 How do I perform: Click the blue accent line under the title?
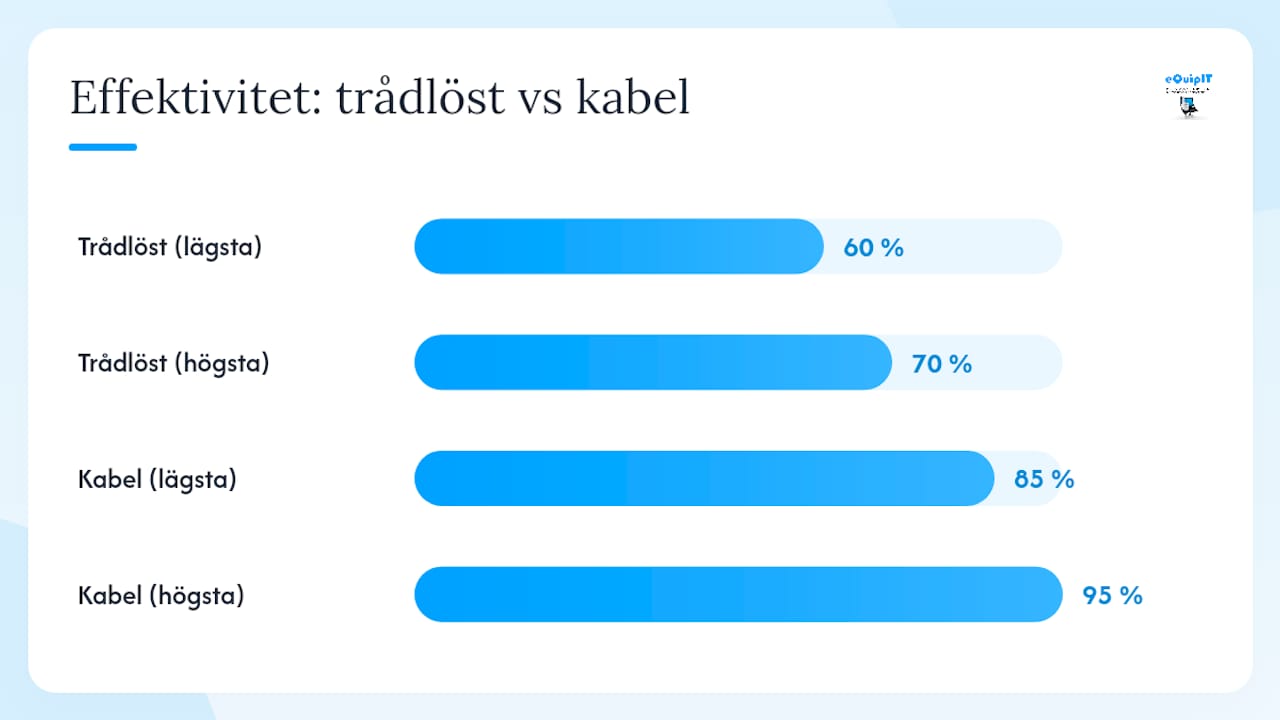103,147
